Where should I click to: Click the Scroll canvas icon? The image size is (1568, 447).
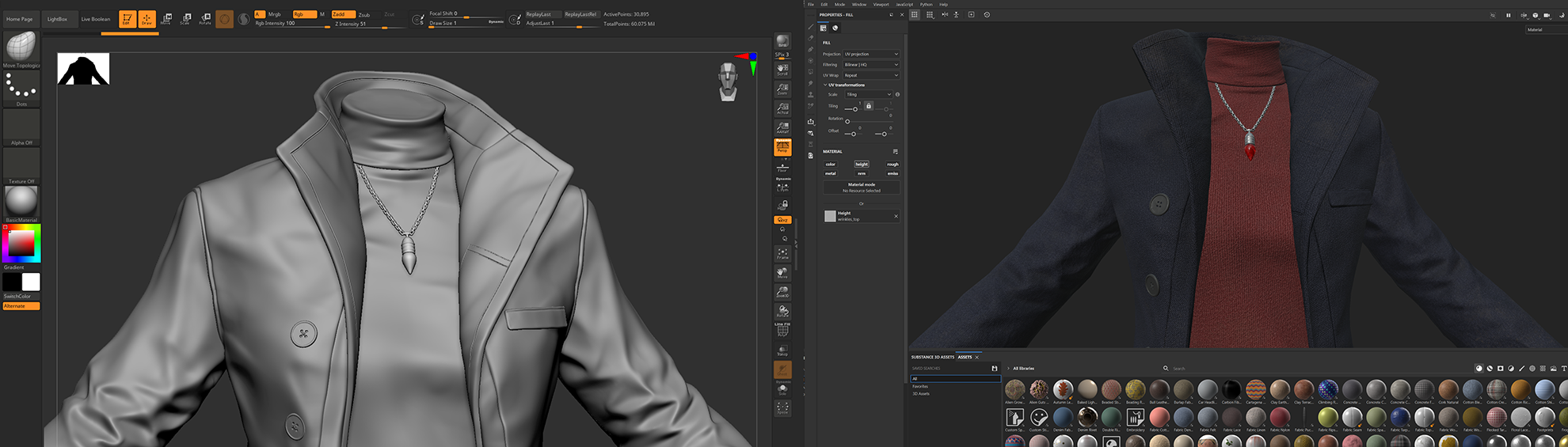782,69
